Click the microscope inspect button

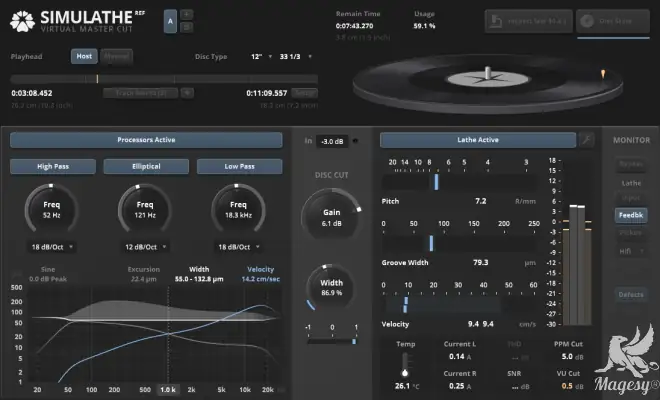529,21
